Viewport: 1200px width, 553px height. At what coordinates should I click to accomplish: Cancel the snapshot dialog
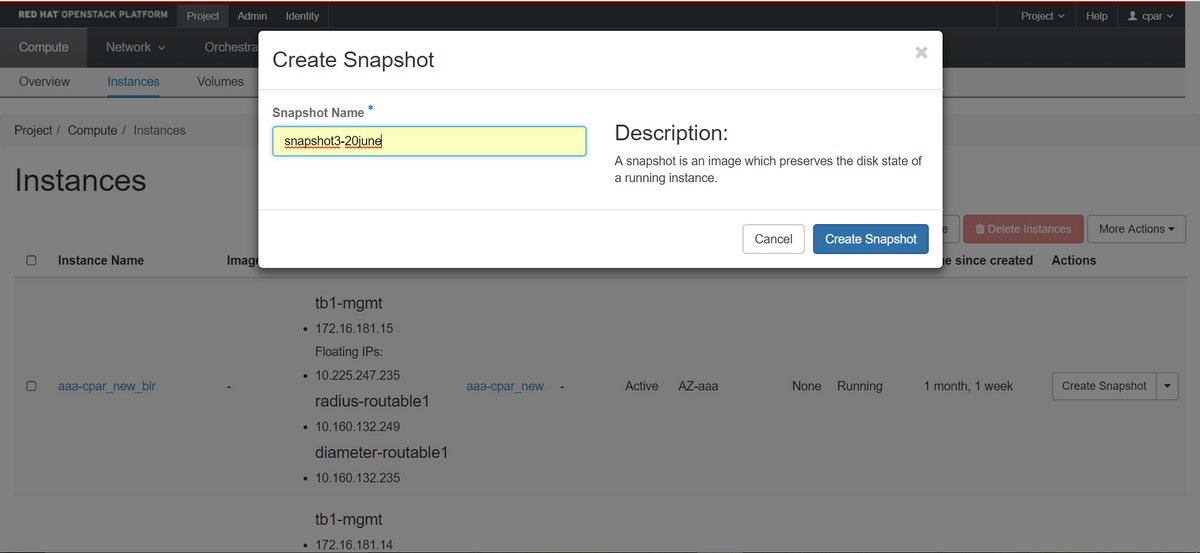[x=773, y=239]
